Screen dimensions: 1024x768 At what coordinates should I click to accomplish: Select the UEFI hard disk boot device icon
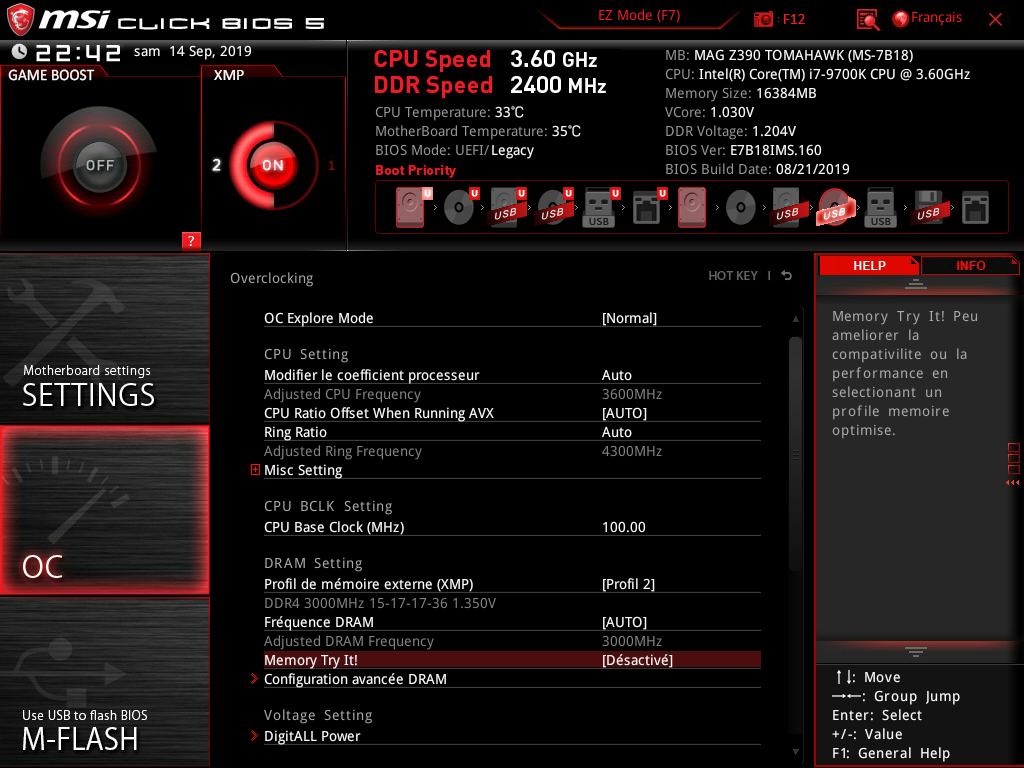click(411, 208)
